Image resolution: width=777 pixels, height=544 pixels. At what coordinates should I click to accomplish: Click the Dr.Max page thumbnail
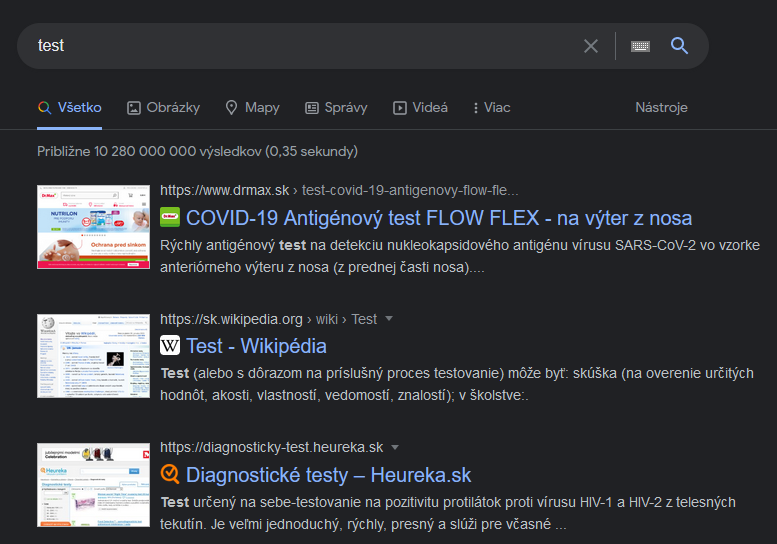93,226
